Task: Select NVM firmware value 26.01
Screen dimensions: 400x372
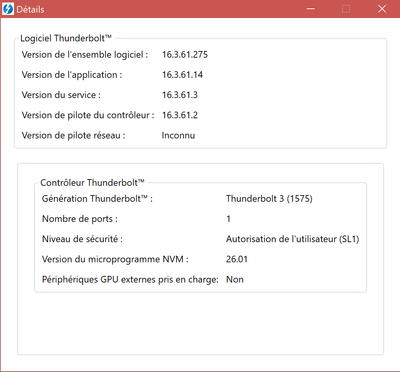Action: pyautogui.click(x=237, y=259)
